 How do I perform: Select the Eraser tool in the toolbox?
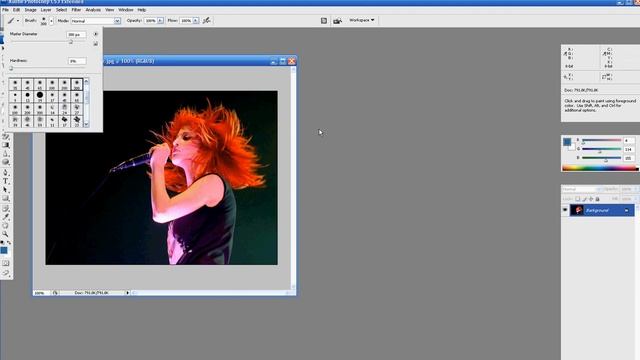click(x=6, y=137)
